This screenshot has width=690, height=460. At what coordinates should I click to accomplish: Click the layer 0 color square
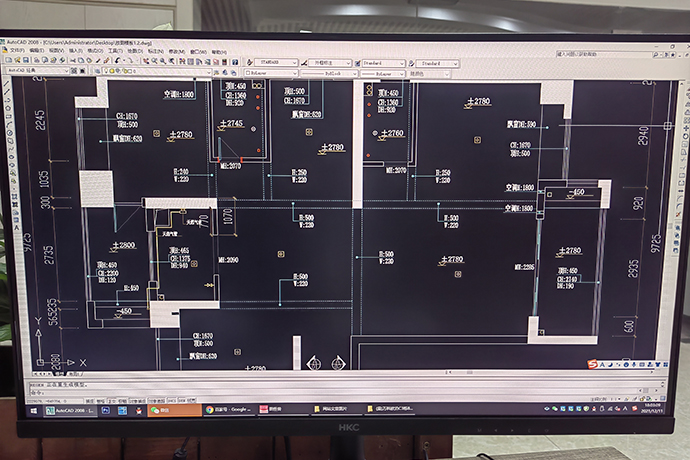tap(130, 71)
